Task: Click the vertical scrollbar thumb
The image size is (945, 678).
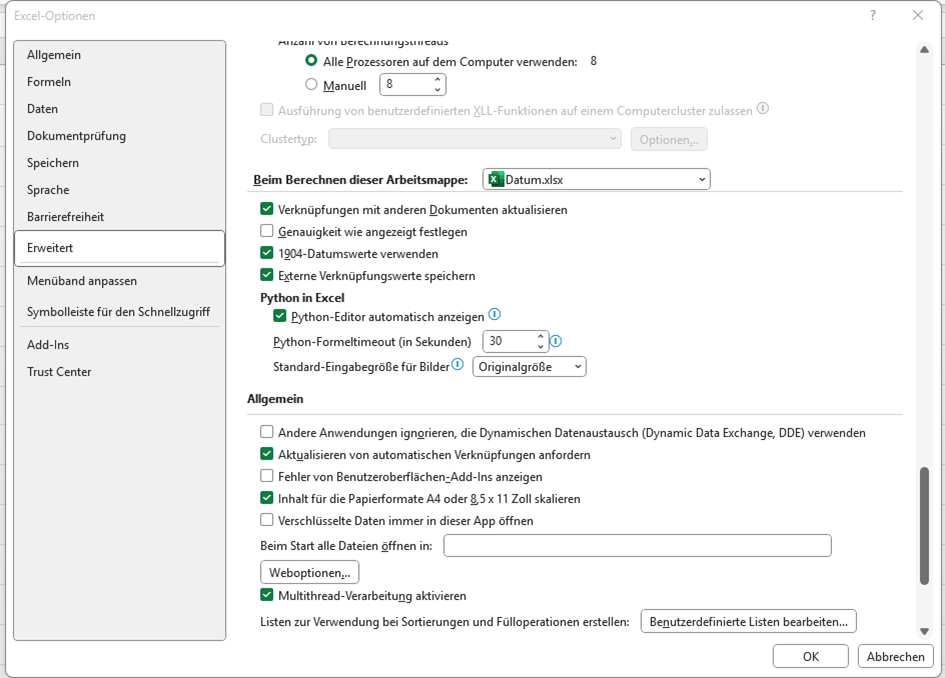Action: click(923, 525)
